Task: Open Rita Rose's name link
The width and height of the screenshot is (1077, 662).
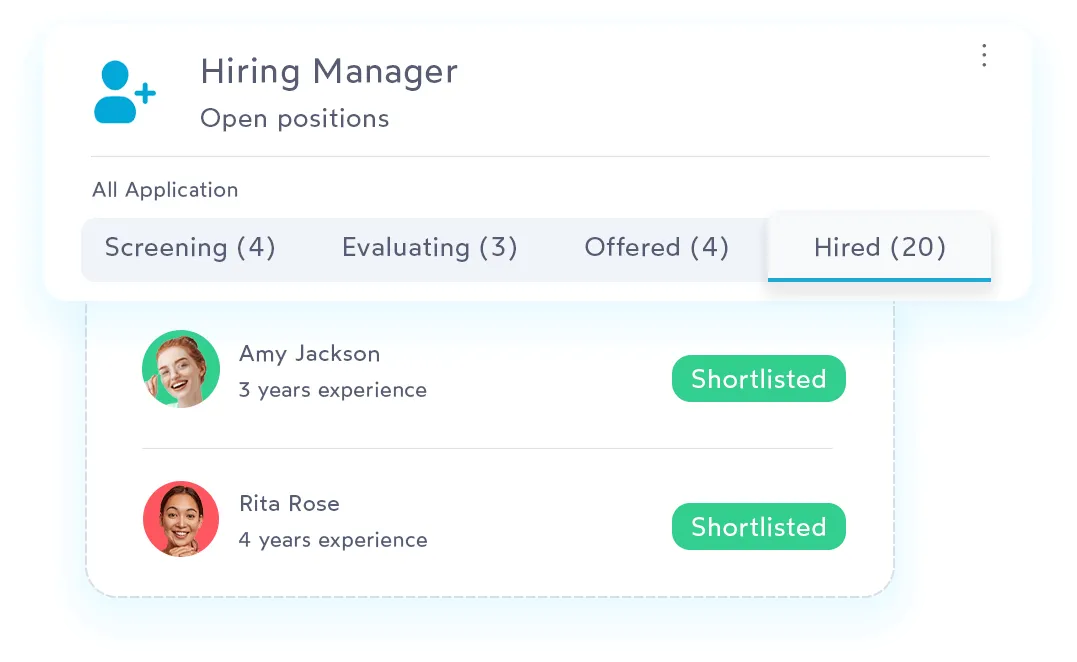Action: tap(289, 504)
